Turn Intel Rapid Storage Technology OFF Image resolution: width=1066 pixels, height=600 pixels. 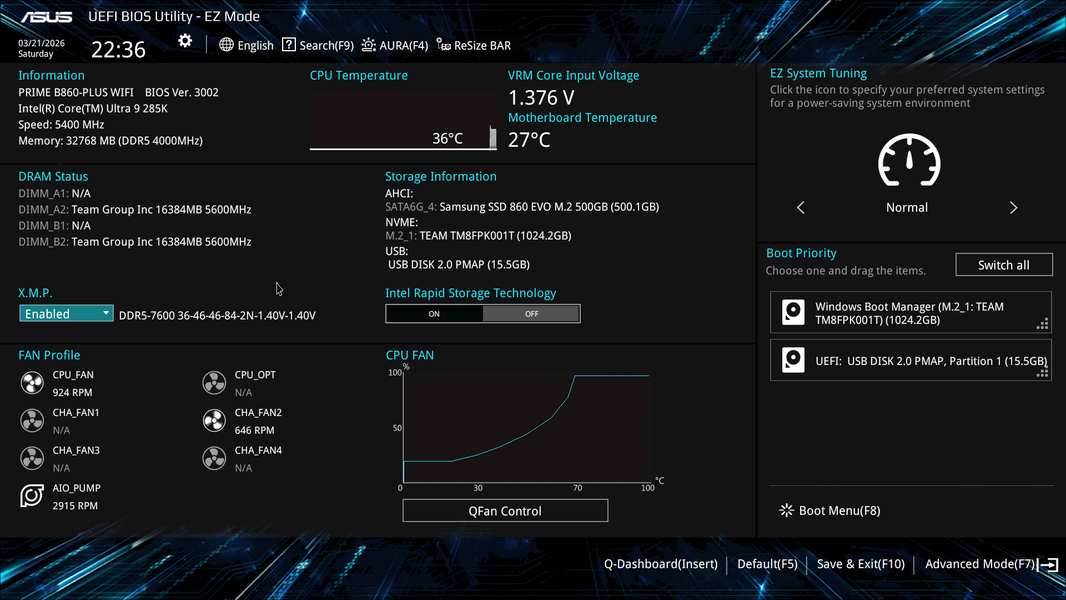coord(532,314)
